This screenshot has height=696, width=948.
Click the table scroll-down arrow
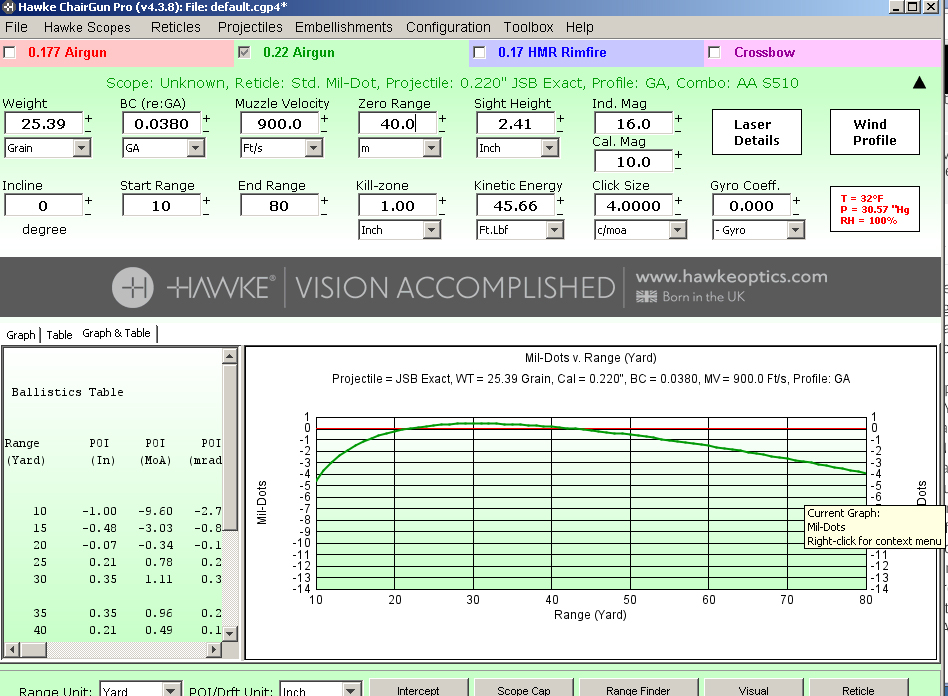coord(229,634)
